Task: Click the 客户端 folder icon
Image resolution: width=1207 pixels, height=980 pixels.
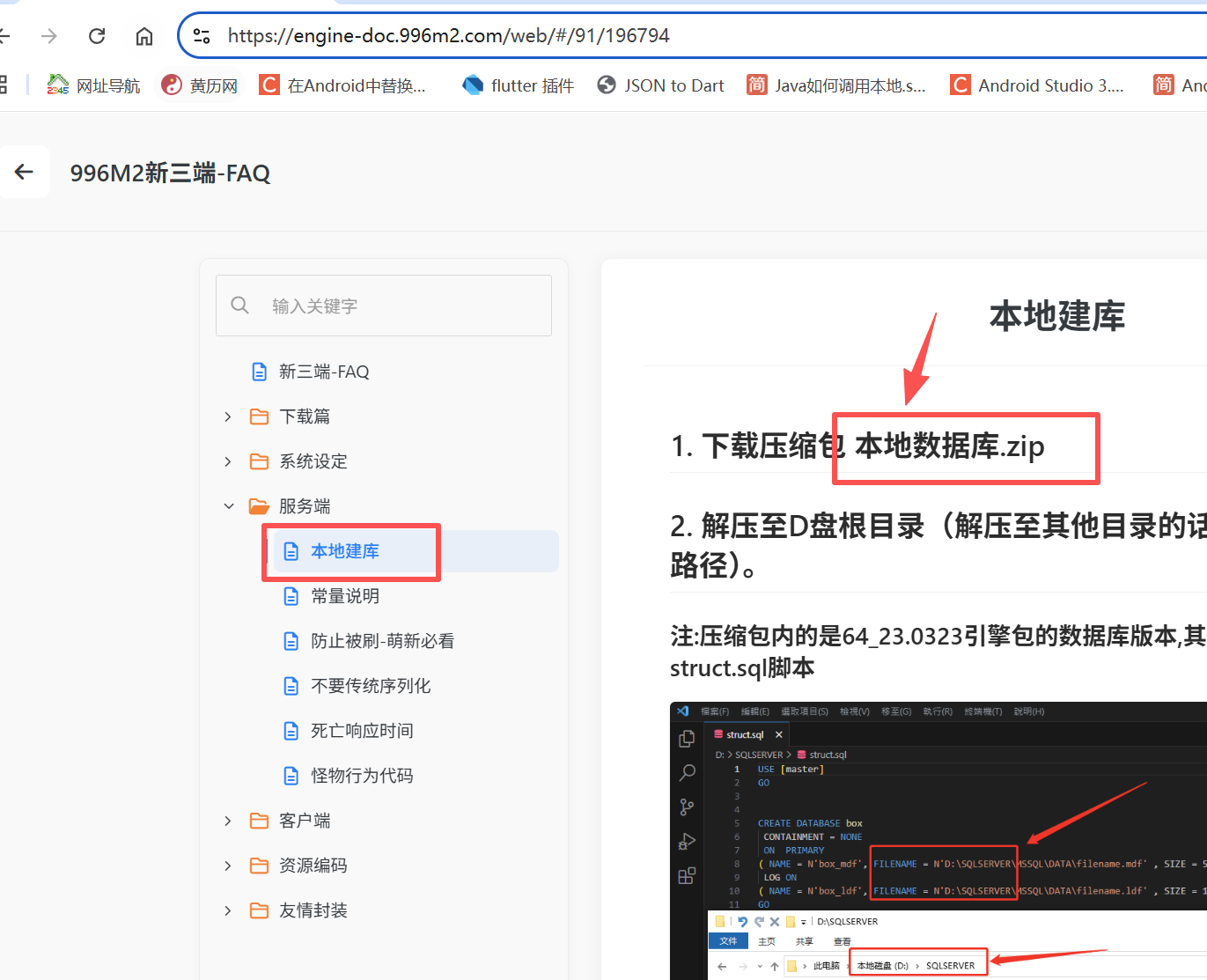Action: pos(259,821)
